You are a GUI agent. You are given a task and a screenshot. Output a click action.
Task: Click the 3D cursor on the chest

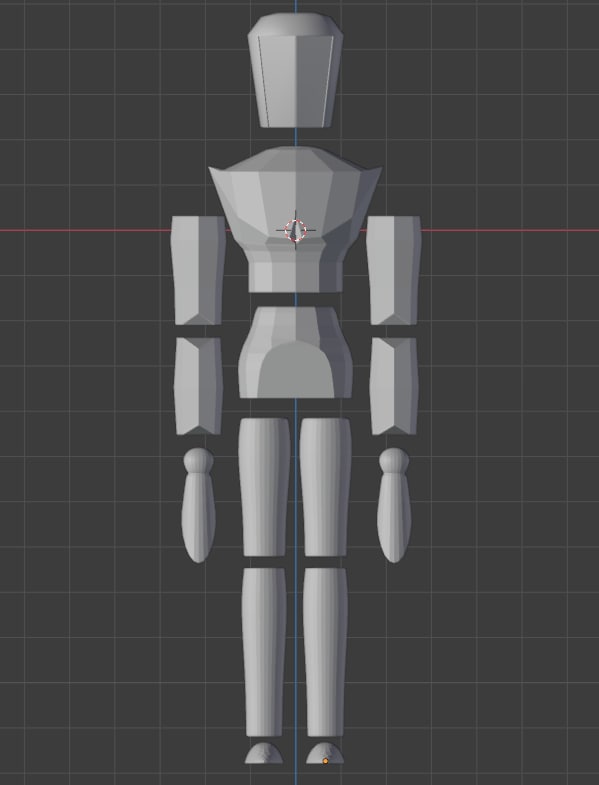click(x=295, y=230)
